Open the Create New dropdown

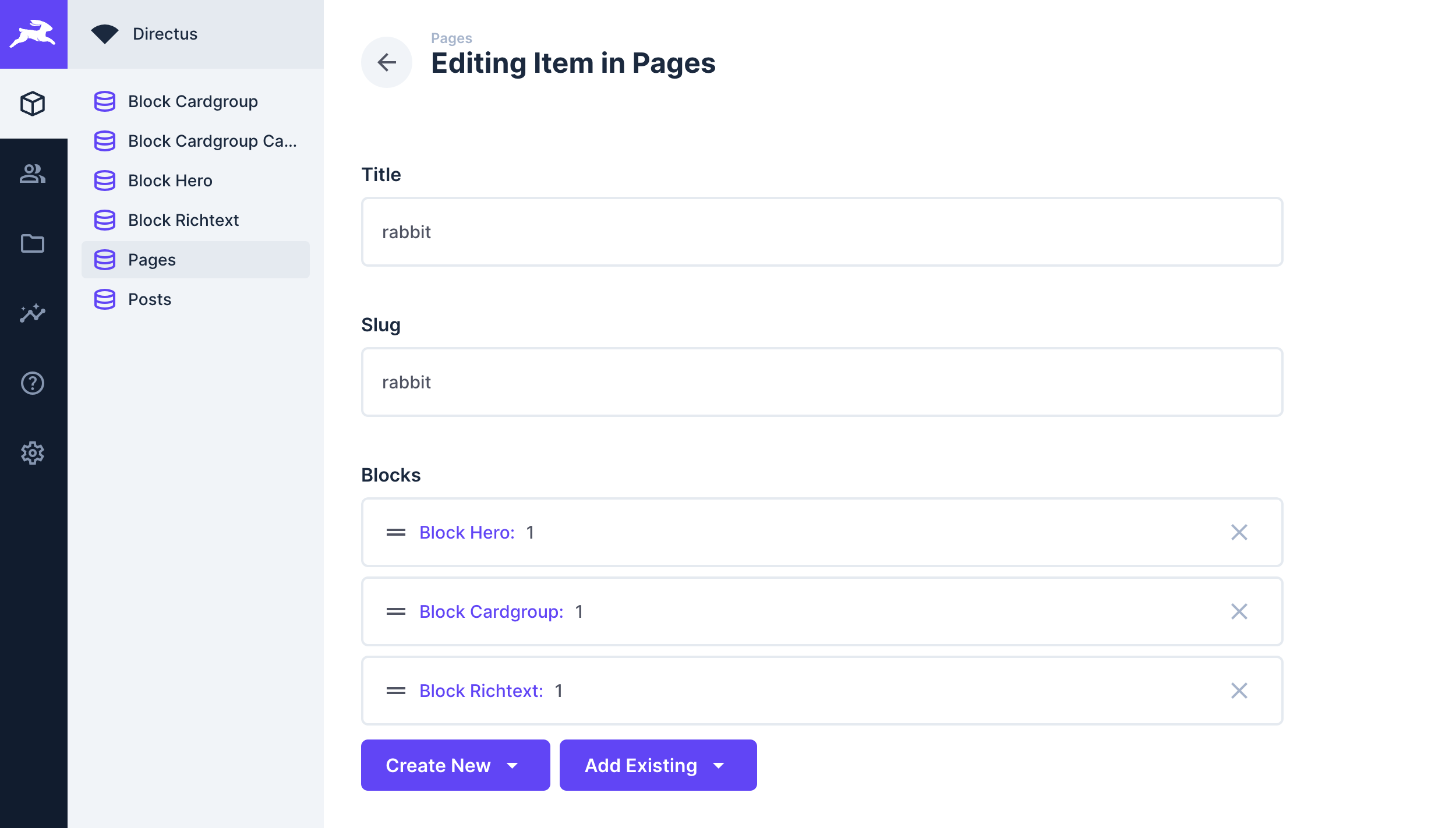[455, 765]
